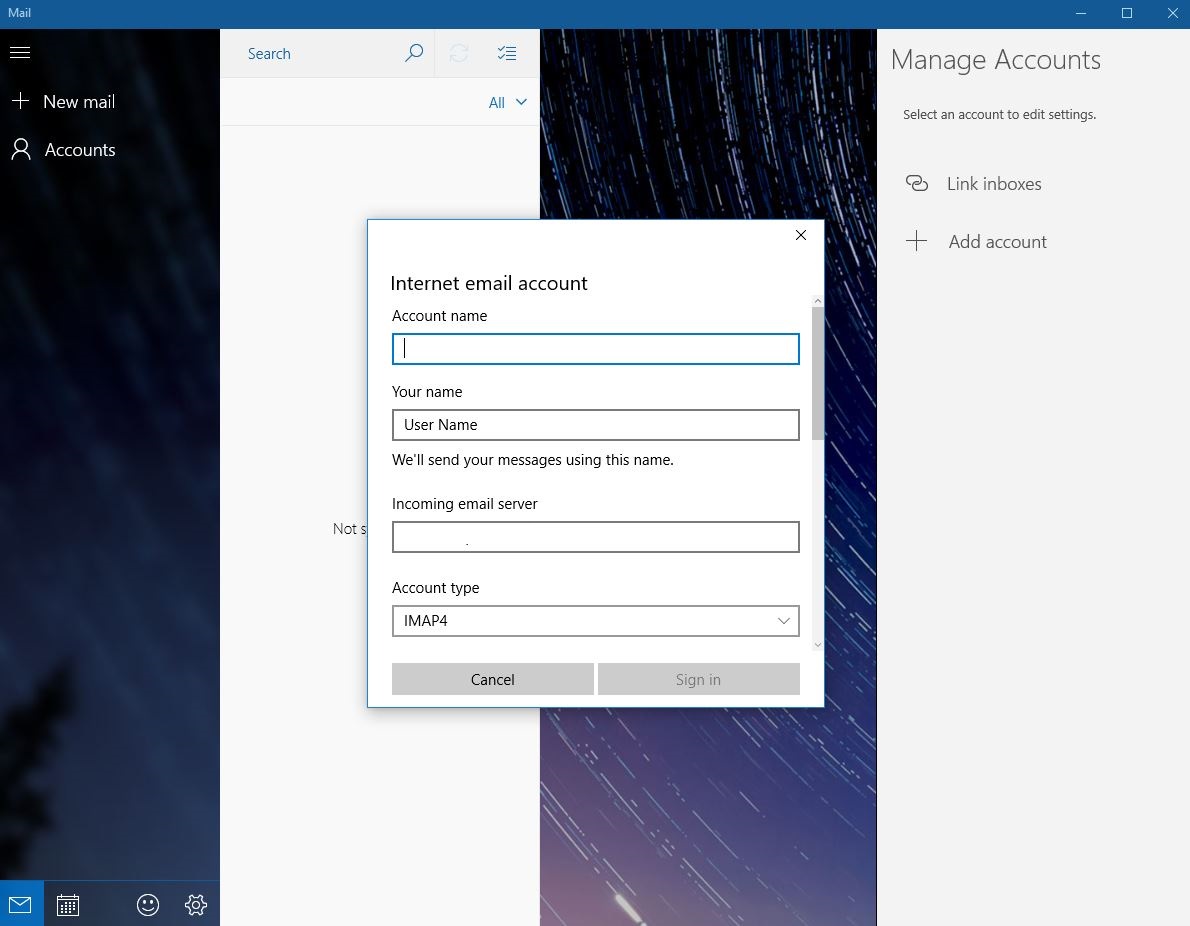
Task: Enter selection mode via checklist icon
Action: pos(507,54)
